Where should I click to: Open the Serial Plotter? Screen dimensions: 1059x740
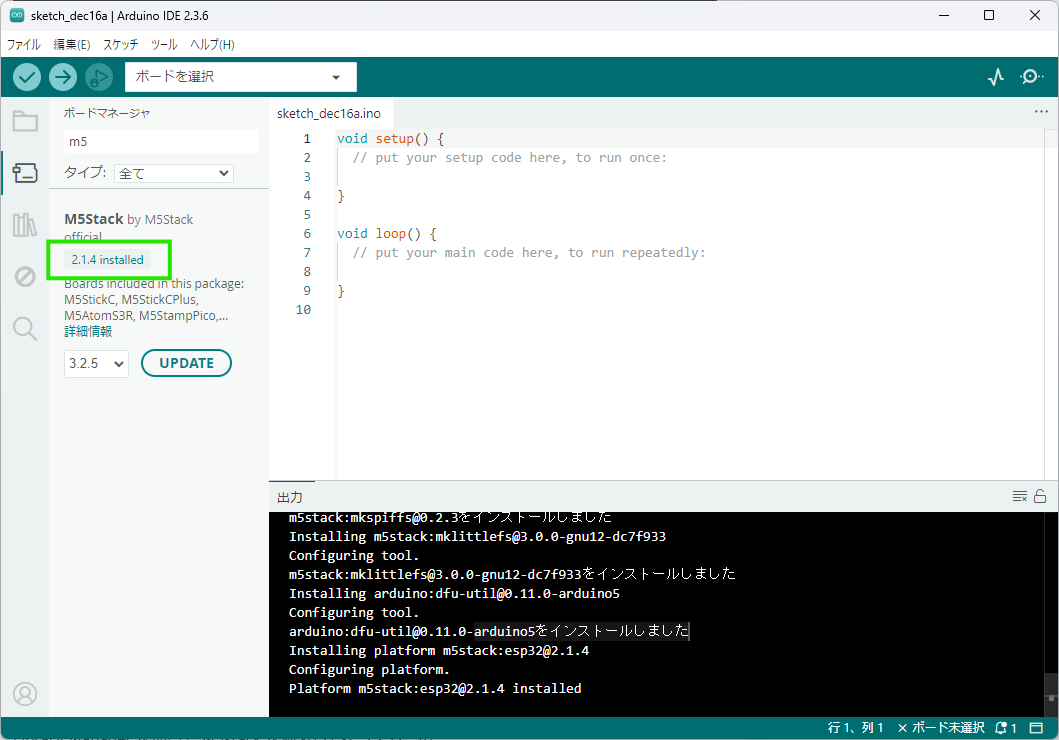tap(996, 77)
